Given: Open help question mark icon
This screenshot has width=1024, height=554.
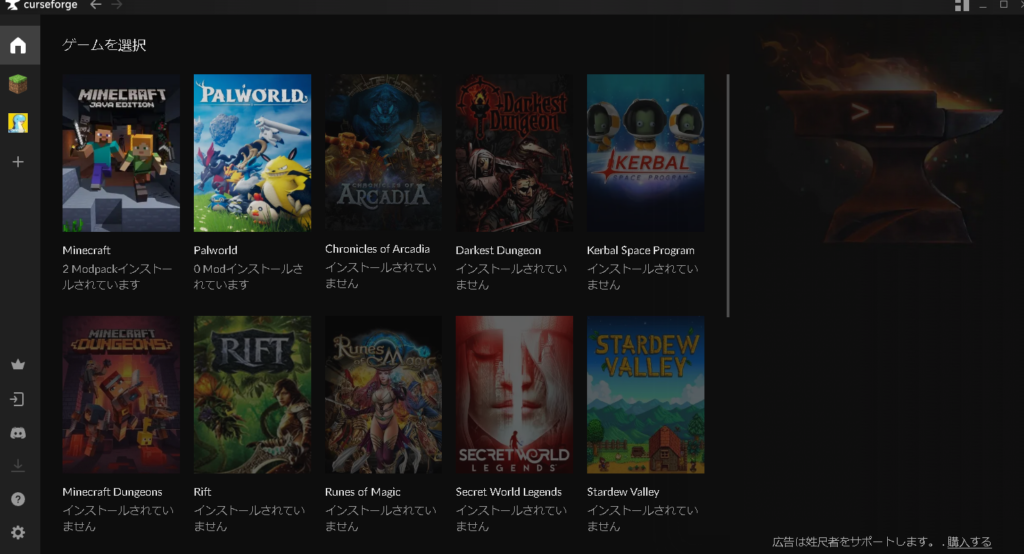Looking at the screenshot, I should point(18,499).
